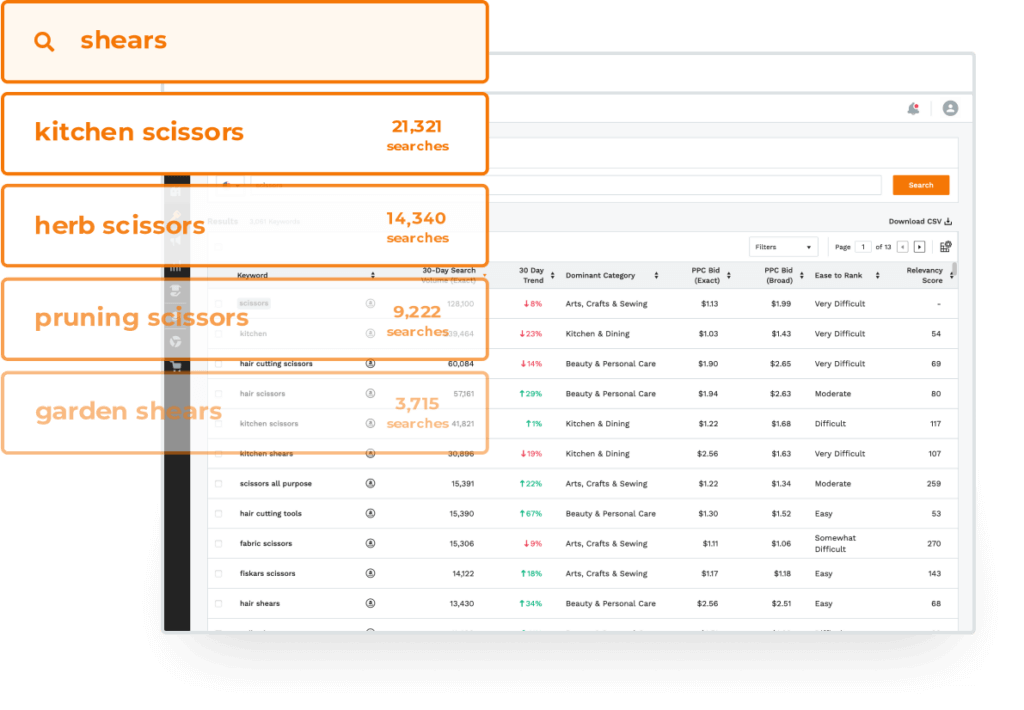The height and width of the screenshot is (710, 1024).
Task: Open the Filters dropdown
Action: [783, 247]
